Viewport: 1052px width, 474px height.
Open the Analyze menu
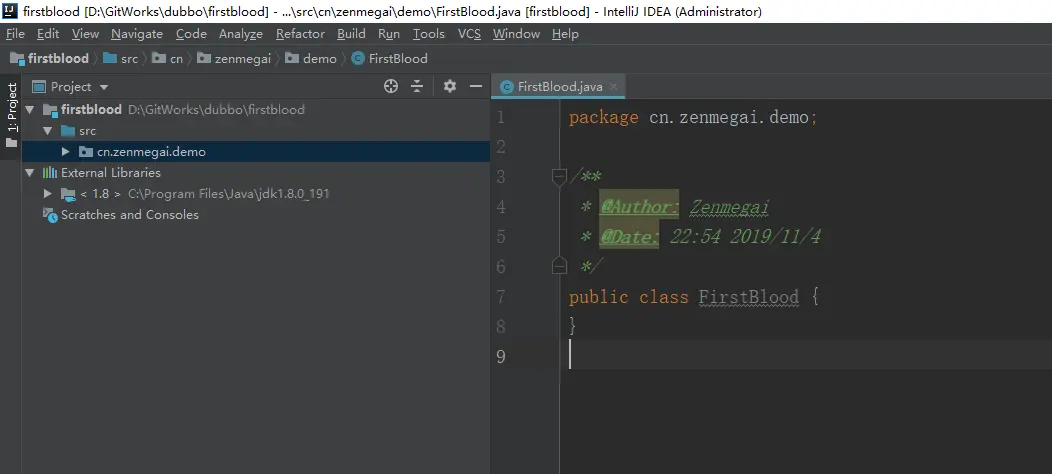pos(241,34)
